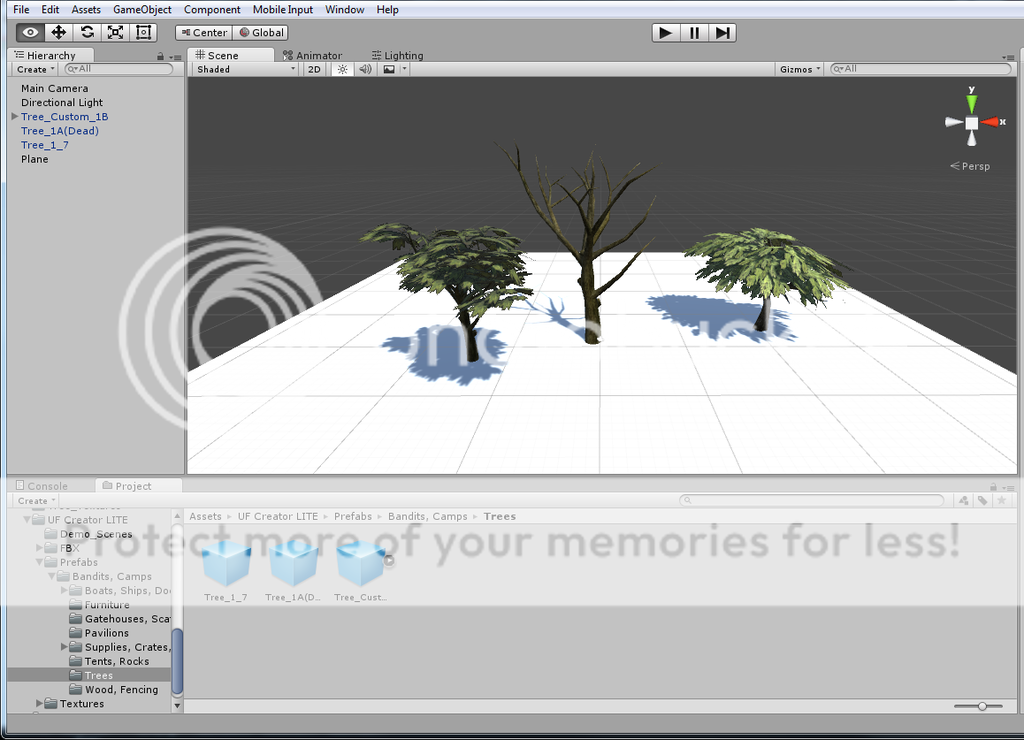
Task: Select the Move tool
Action: point(57,32)
